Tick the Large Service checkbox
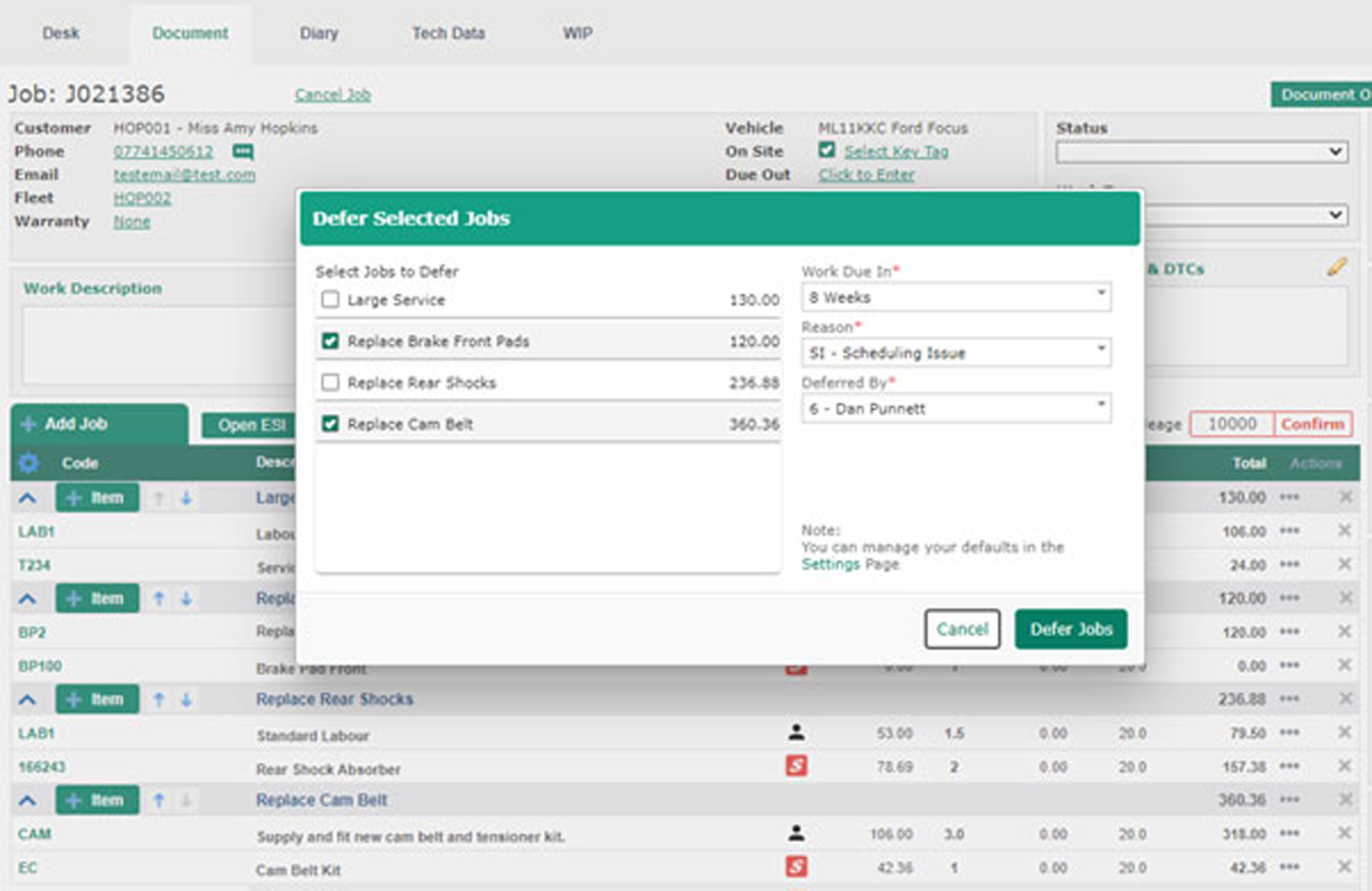1372x891 pixels. coord(330,299)
